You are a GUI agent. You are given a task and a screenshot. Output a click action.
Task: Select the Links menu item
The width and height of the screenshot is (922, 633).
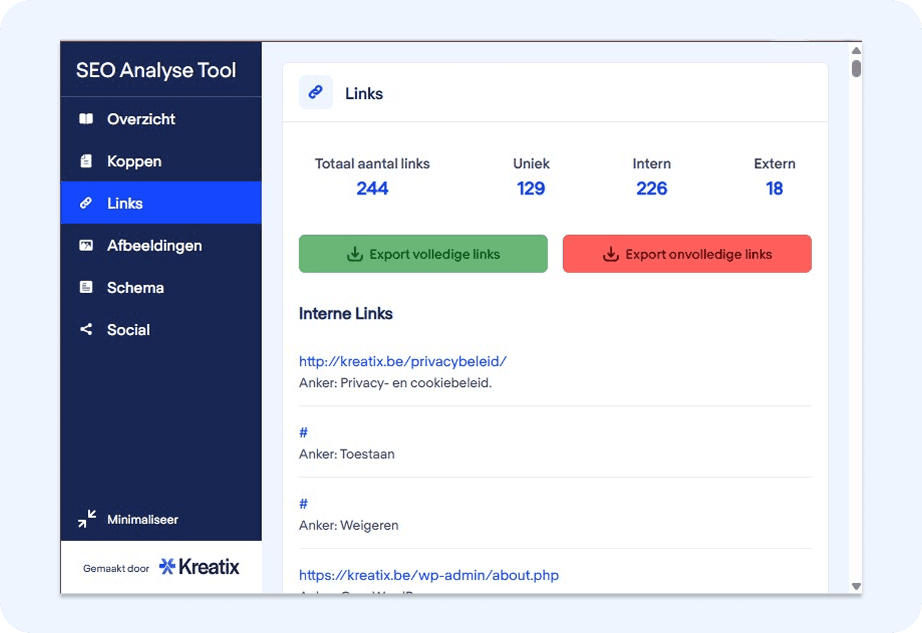[x=161, y=203]
